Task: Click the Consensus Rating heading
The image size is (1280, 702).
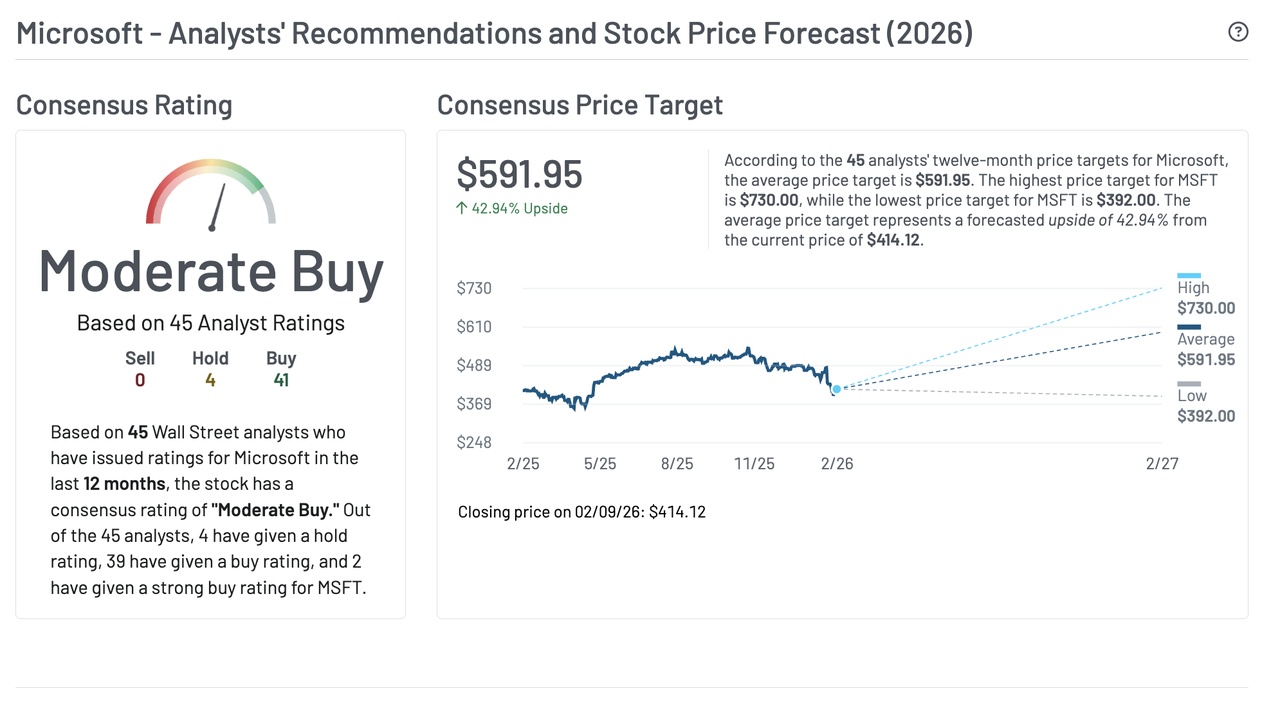Action: (x=124, y=105)
